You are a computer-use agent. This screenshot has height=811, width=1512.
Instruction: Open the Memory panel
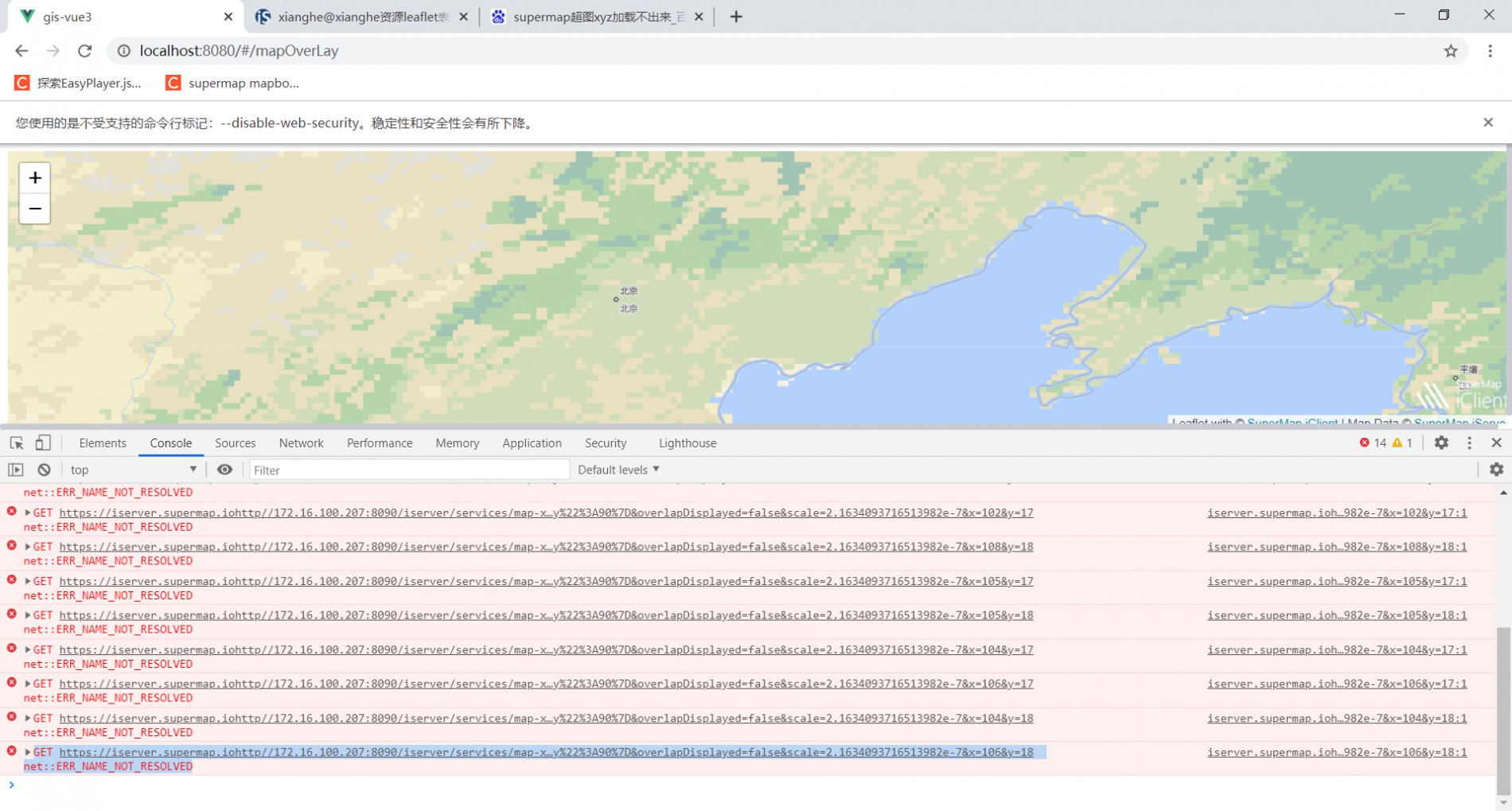coord(458,443)
